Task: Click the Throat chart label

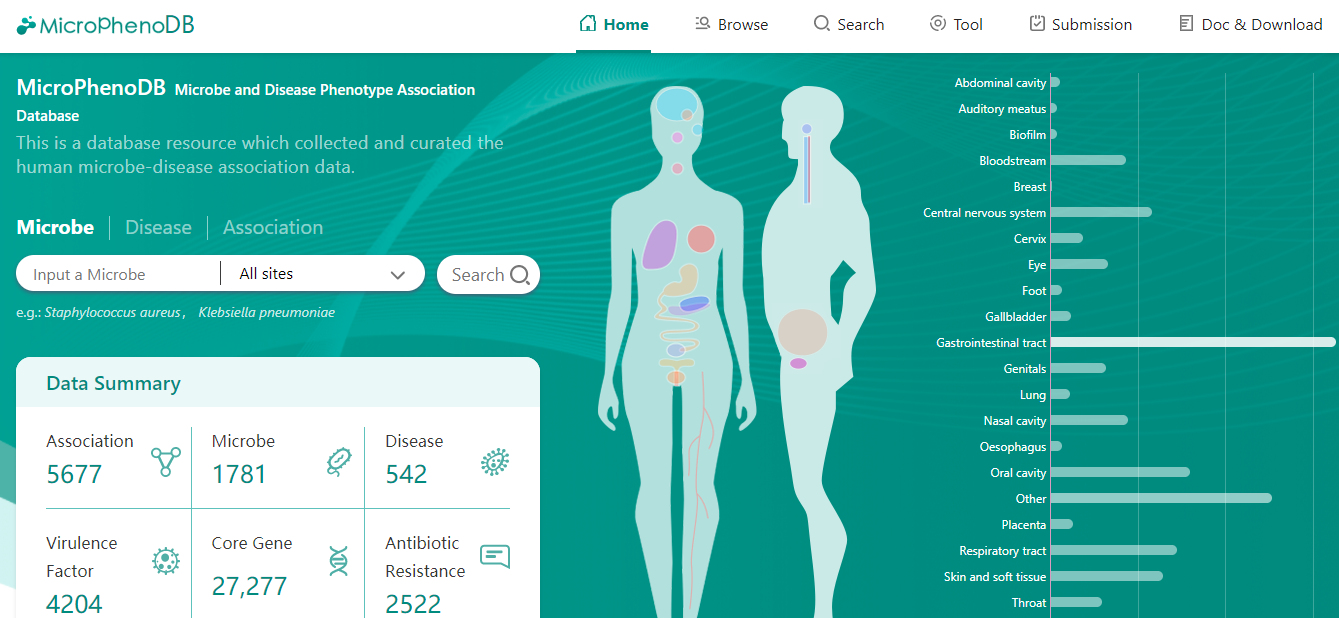Action: [x=1029, y=603]
